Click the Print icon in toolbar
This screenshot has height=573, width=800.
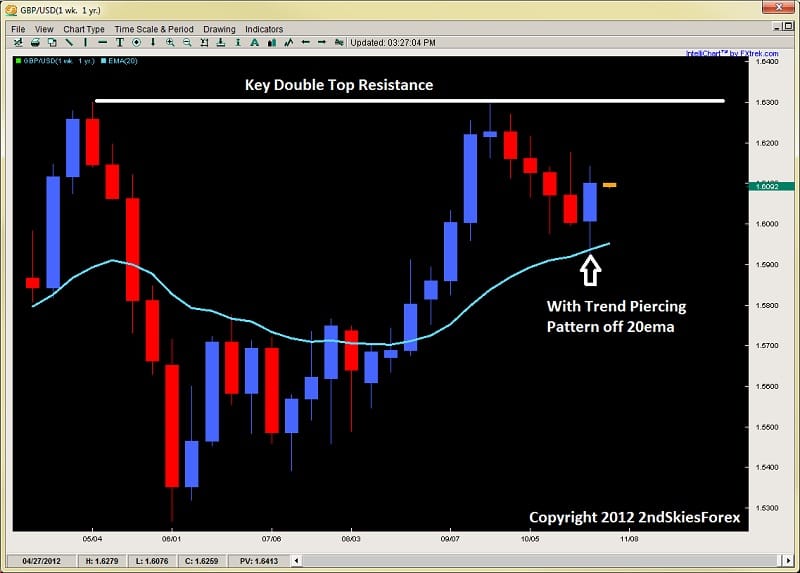pyautogui.click(x=35, y=43)
